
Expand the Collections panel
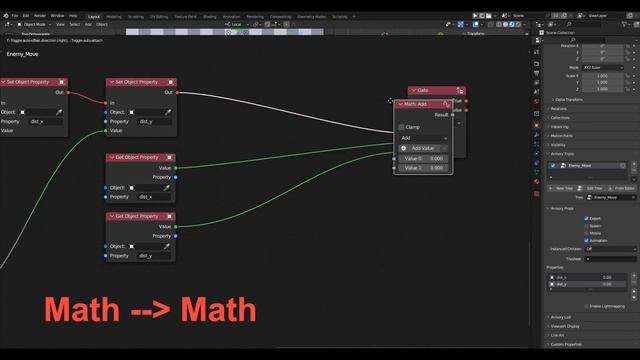tap(560, 118)
